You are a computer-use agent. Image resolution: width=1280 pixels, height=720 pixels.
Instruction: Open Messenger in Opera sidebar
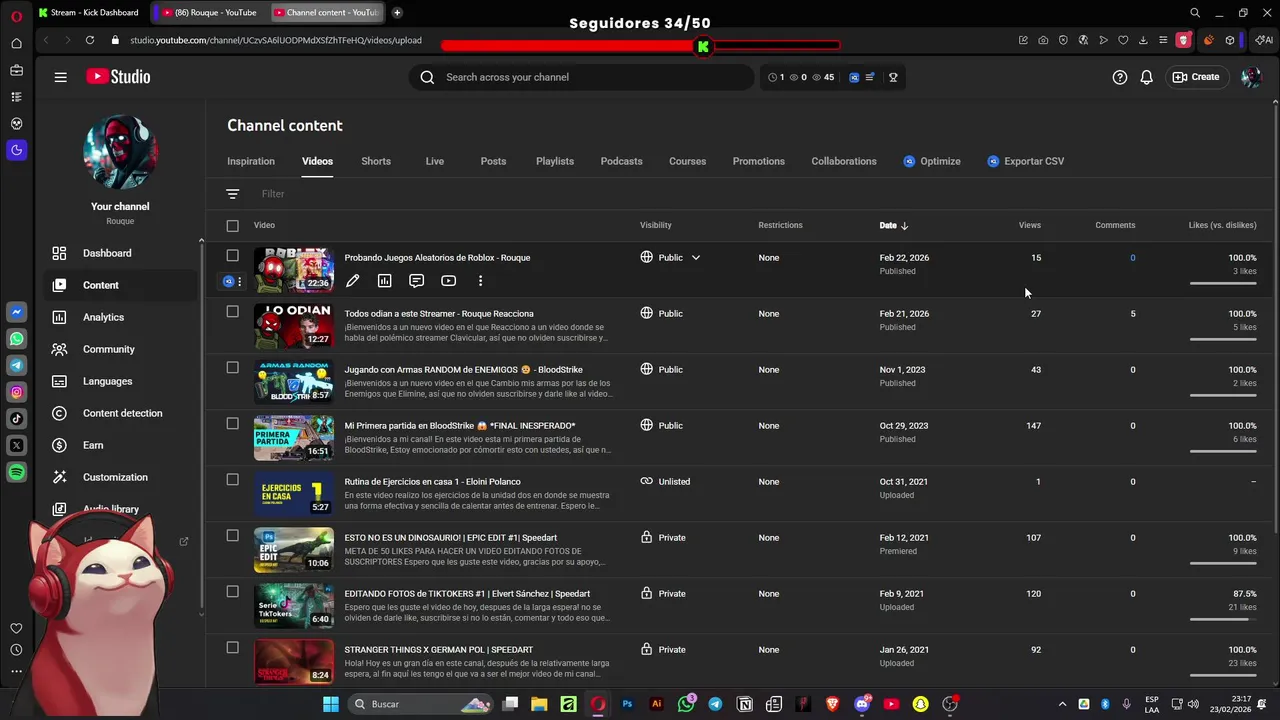coord(16,312)
